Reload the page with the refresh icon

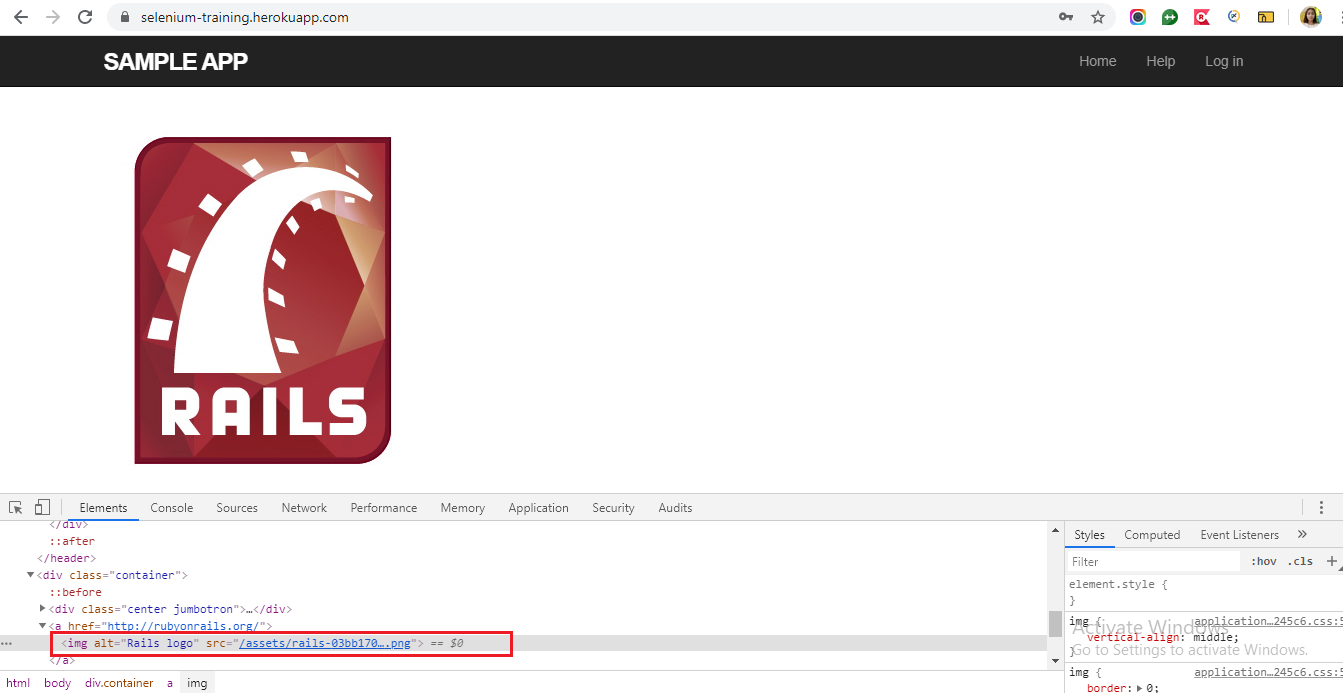85,17
